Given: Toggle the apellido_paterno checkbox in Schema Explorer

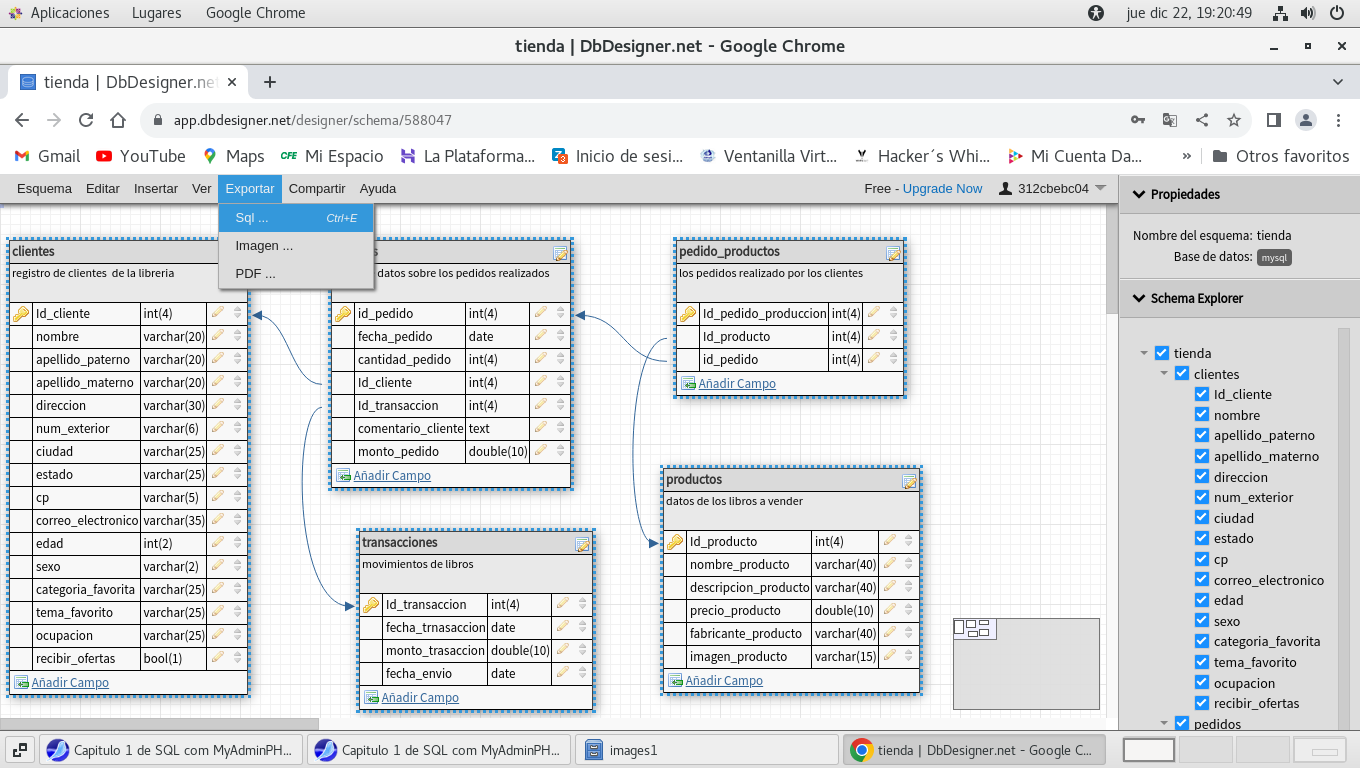Looking at the screenshot, I should click(1202, 435).
